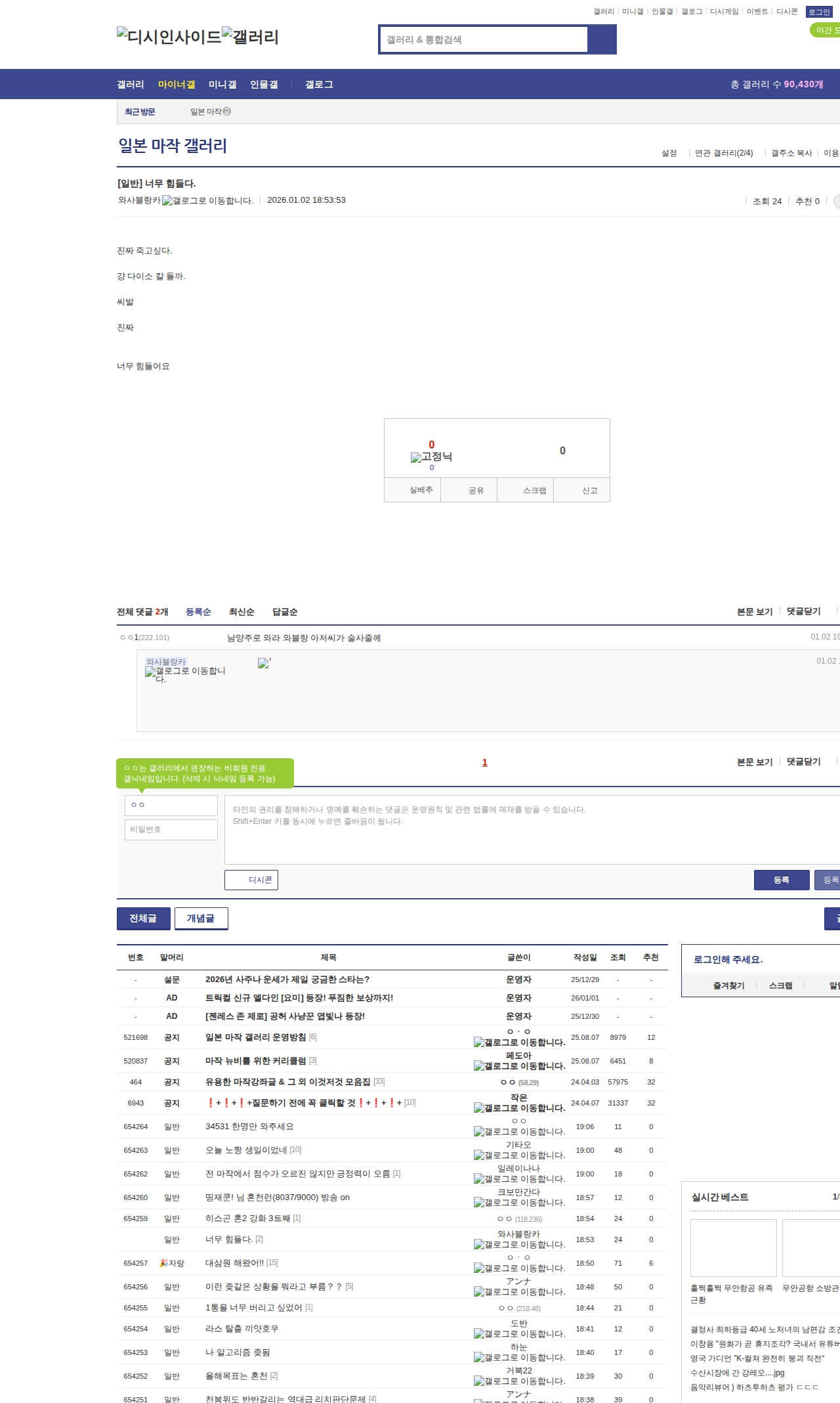
Task: Click the 비밀번호 password field
Action: [x=171, y=829]
